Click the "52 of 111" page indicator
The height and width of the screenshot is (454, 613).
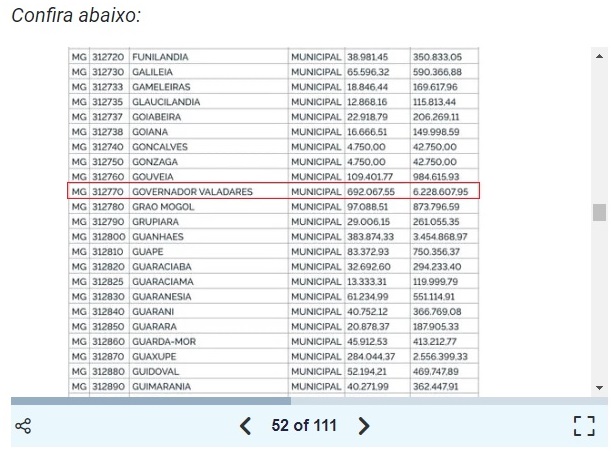(304, 426)
